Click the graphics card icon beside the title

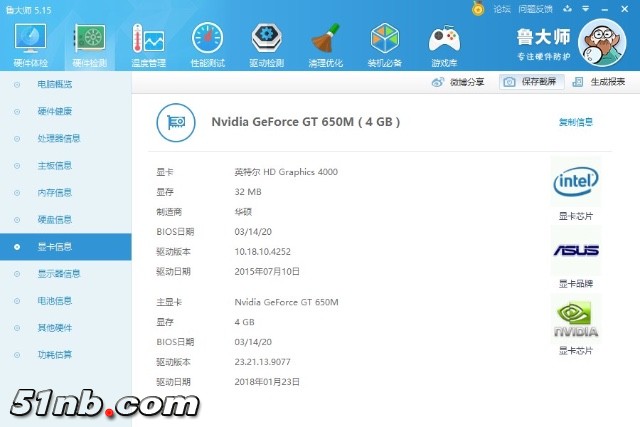coord(176,122)
